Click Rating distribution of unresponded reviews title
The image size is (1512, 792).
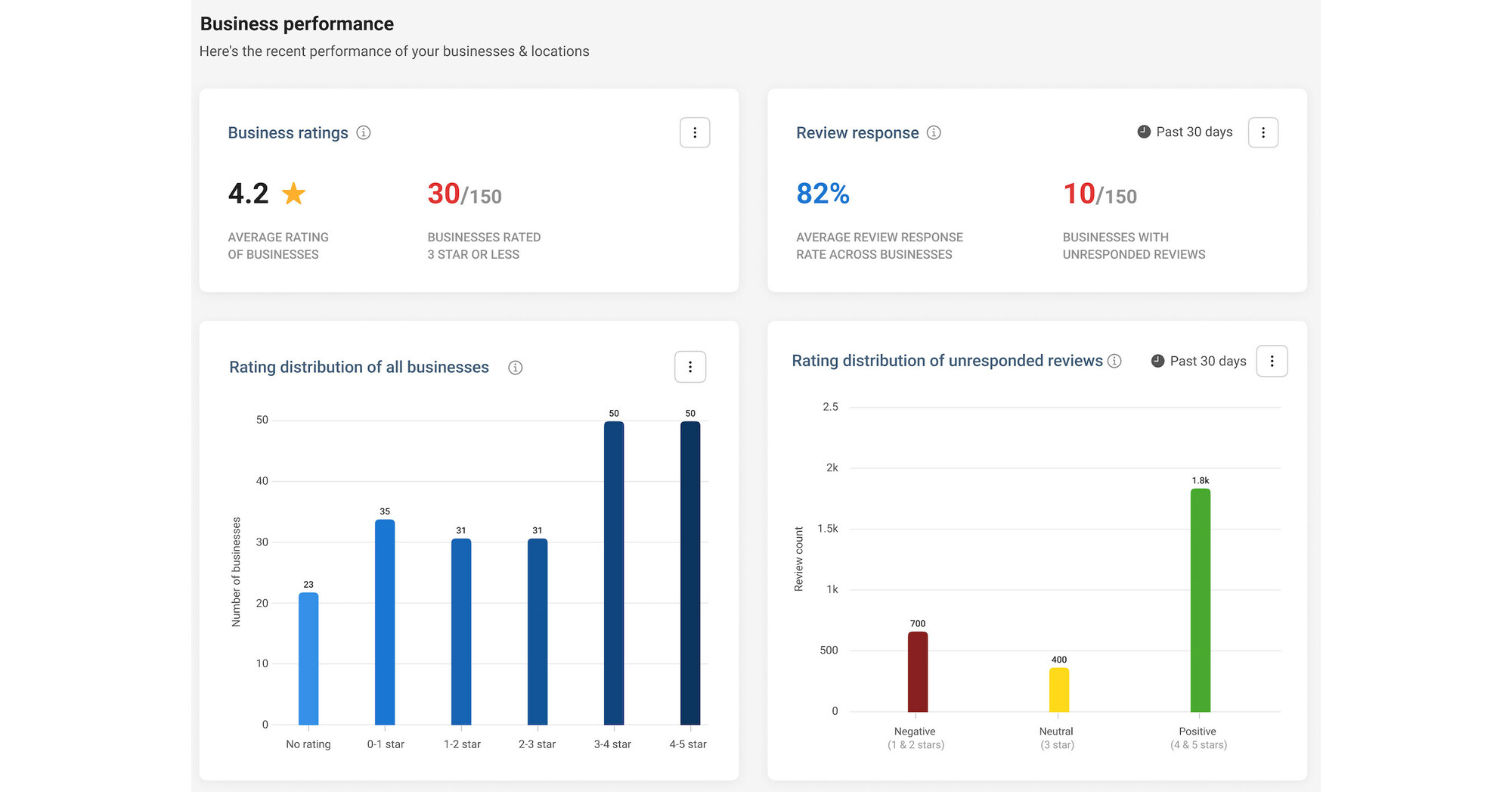click(947, 361)
